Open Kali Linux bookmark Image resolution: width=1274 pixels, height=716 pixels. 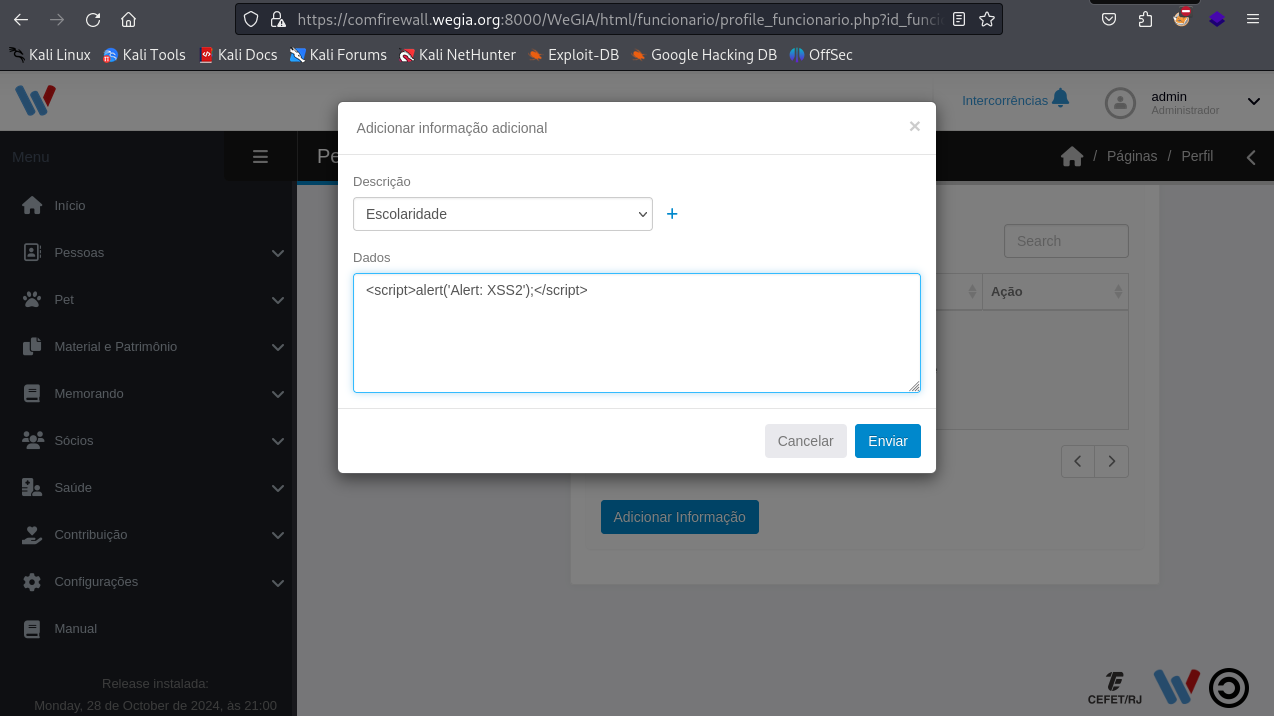(x=50, y=55)
